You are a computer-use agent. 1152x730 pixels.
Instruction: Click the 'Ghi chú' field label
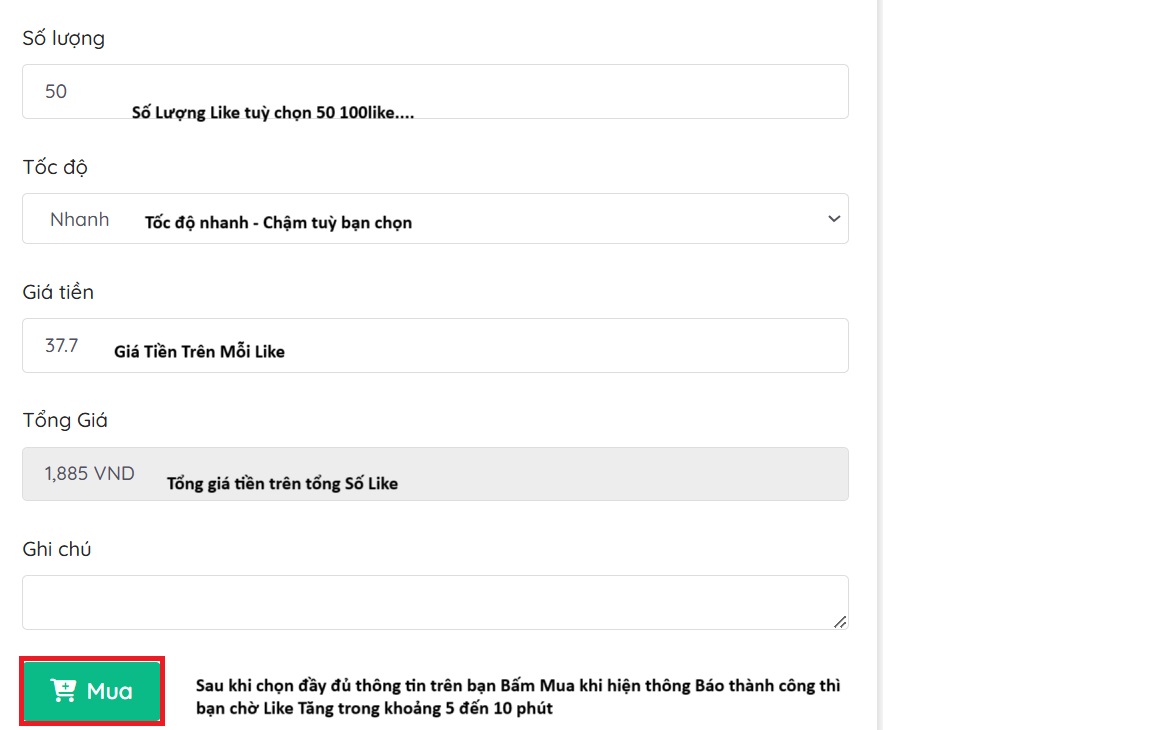[x=57, y=549]
